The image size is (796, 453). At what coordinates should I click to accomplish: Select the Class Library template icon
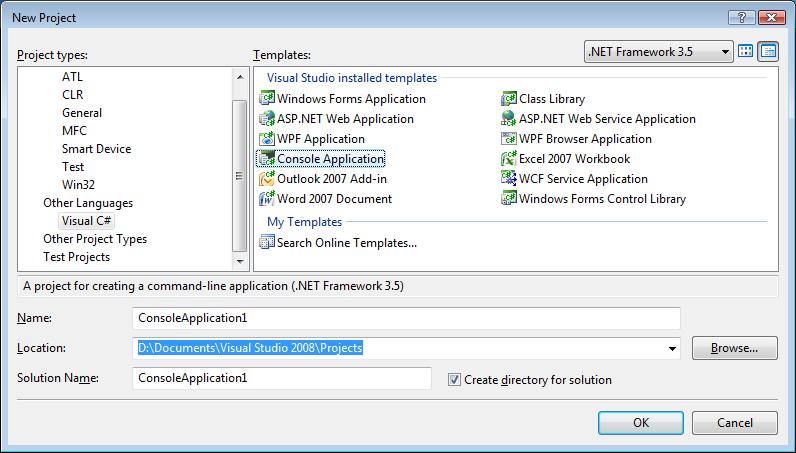pyautogui.click(x=509, y=99)
